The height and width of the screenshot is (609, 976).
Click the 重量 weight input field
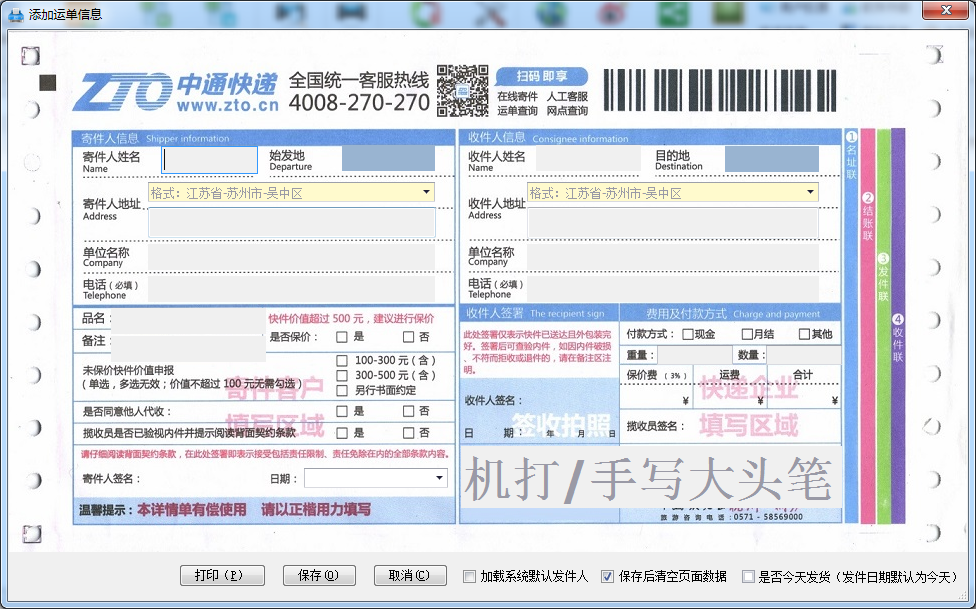[695, 355]
